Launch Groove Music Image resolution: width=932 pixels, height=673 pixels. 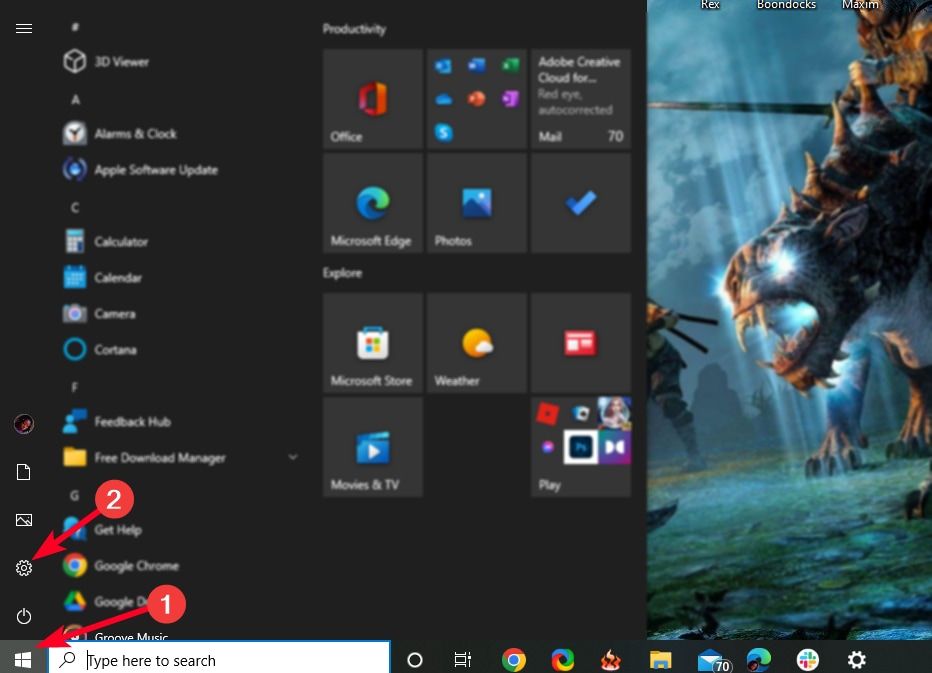[x=130, y=636]
